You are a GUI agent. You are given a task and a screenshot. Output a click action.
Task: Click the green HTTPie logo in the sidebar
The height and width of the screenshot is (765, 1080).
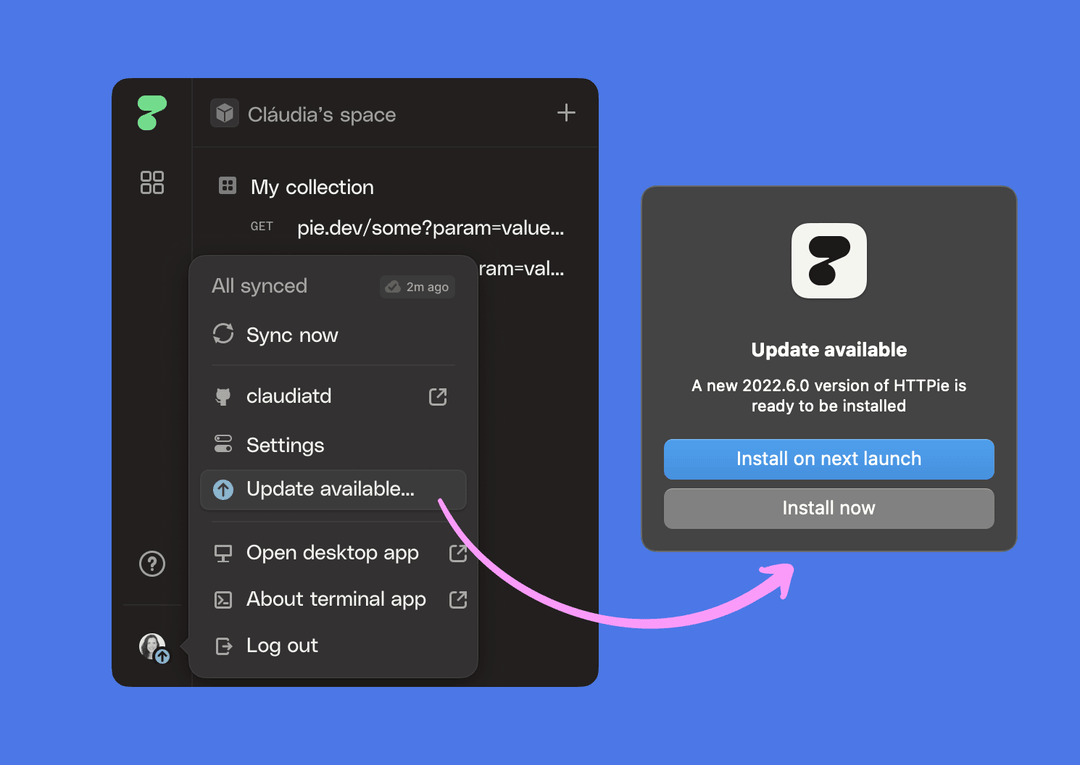[151, 113]
